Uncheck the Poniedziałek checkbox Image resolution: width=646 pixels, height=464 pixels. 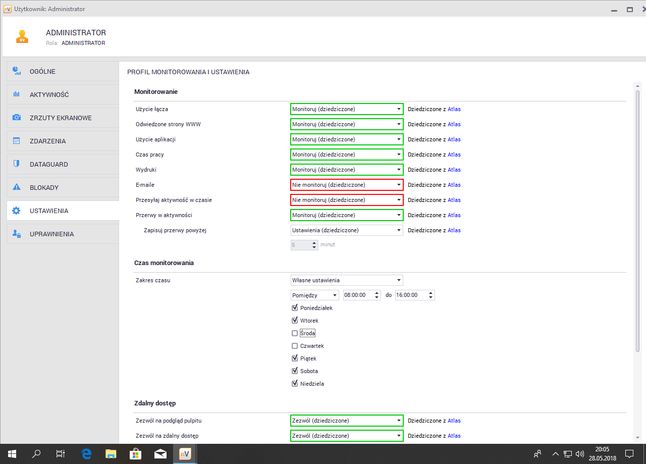295,308
